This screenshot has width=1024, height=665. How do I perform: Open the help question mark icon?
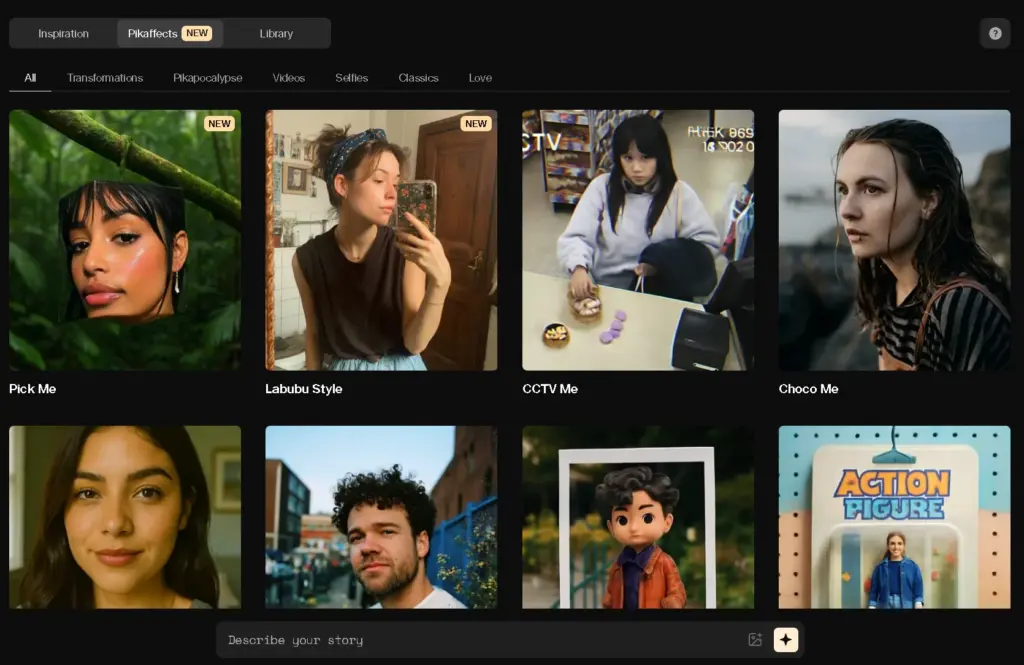995,33
